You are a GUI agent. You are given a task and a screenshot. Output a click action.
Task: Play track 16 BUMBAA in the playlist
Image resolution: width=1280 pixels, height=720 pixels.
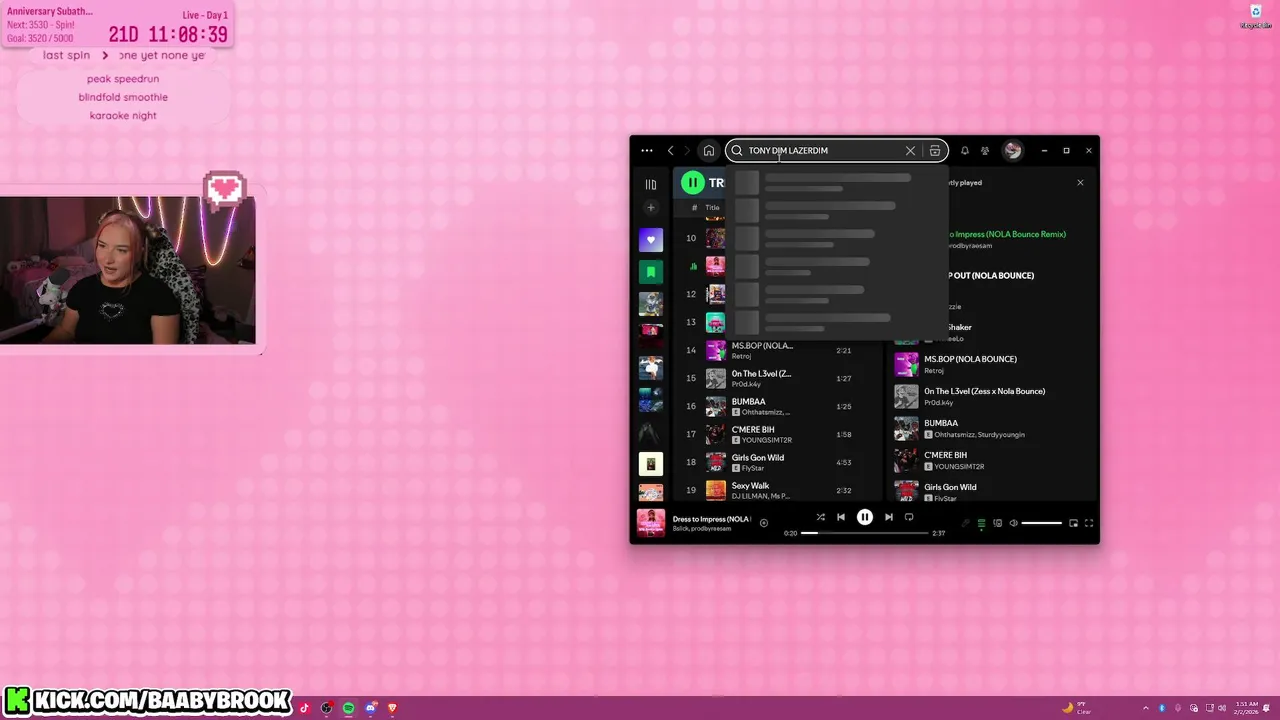point(776,406)
